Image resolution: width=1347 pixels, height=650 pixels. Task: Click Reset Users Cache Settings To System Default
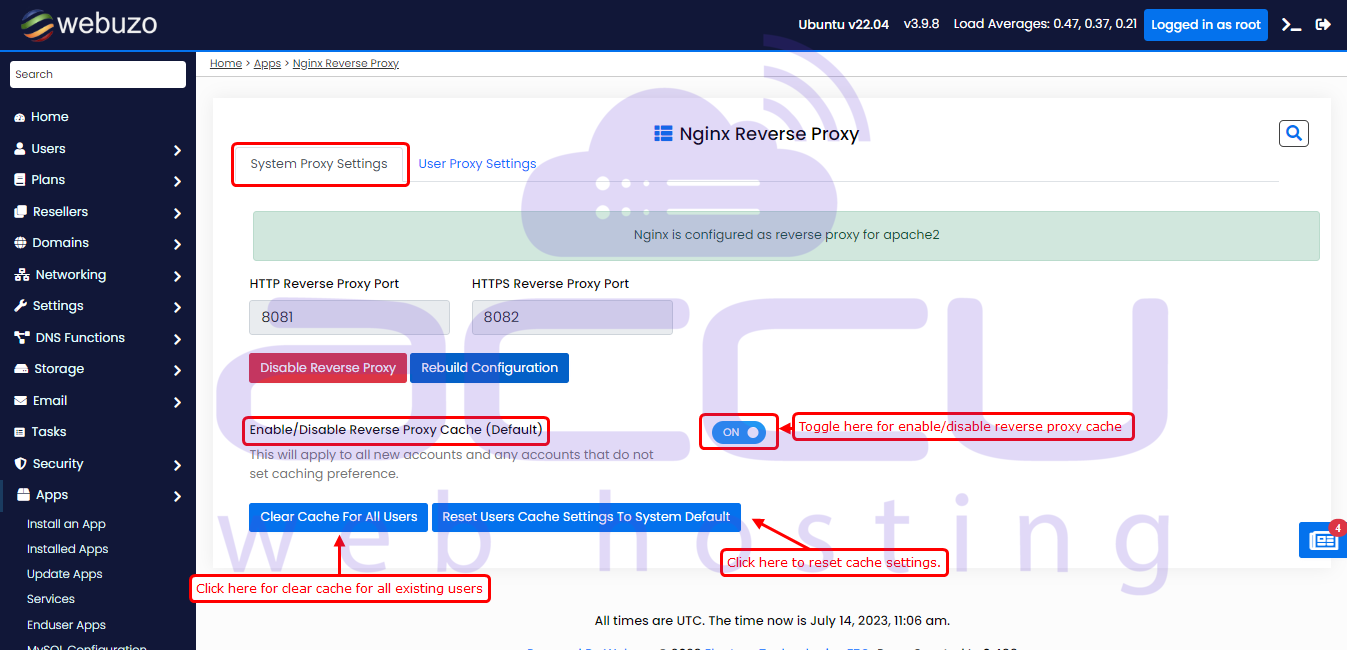(586, 517)
